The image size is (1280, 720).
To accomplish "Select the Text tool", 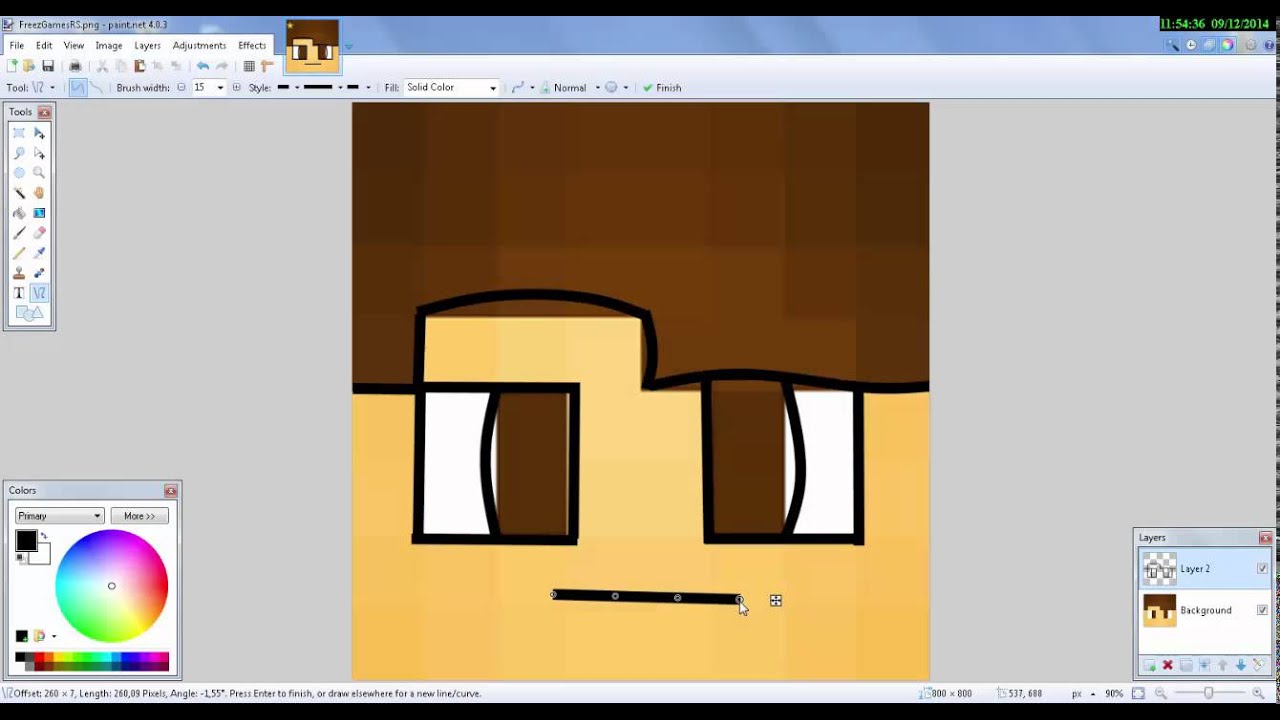I will point(19,293).
